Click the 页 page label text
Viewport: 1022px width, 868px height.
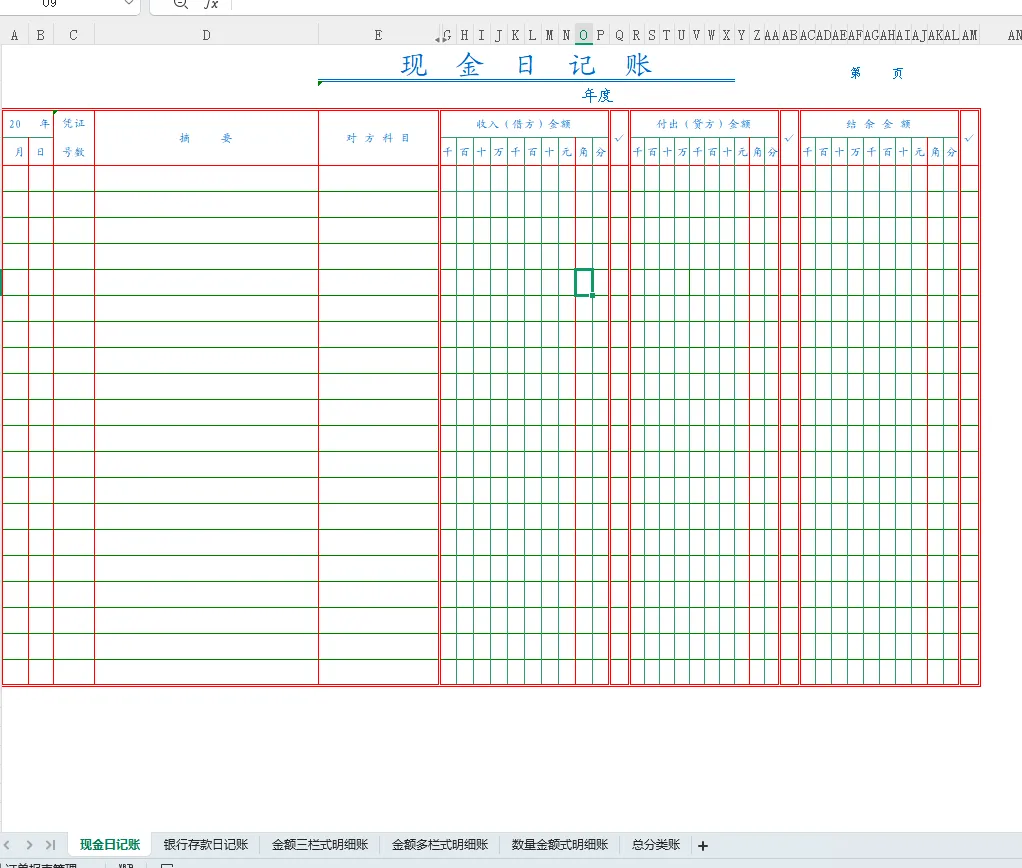pyautogui.click(x=898, y=73)
